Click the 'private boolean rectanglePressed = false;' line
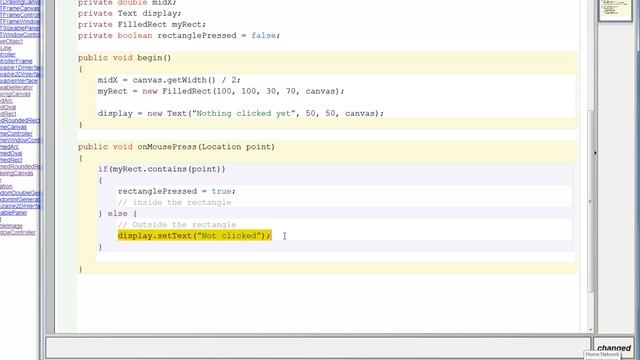 coord(179,36)
